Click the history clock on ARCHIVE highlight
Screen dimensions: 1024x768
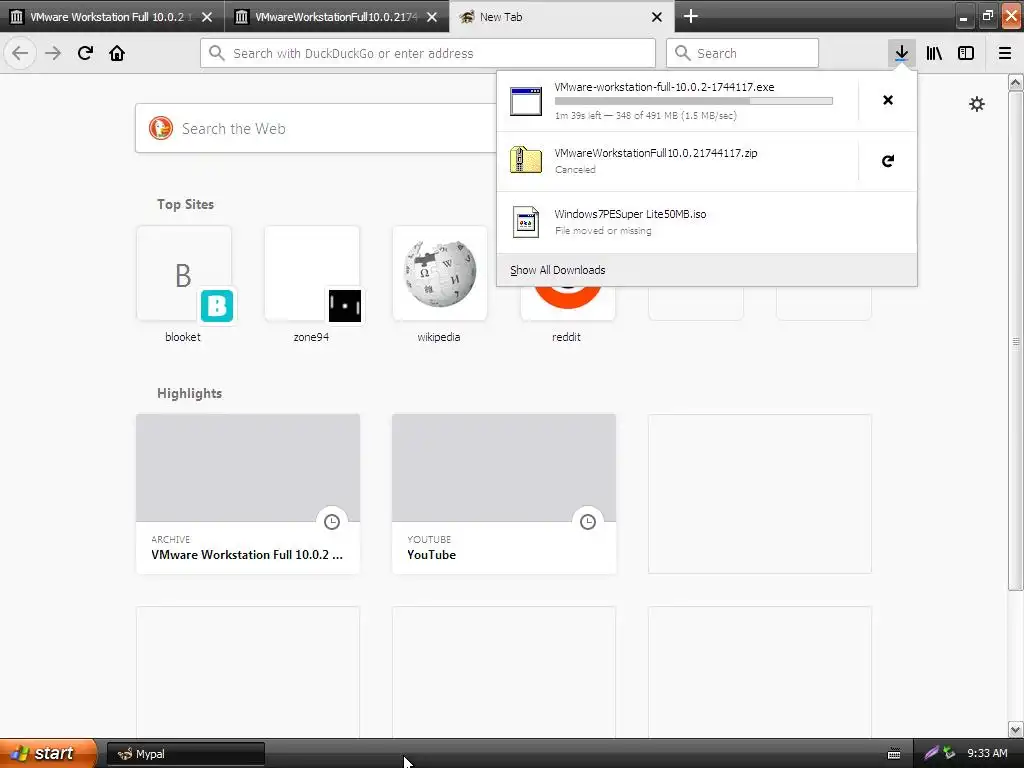[332, 521]
